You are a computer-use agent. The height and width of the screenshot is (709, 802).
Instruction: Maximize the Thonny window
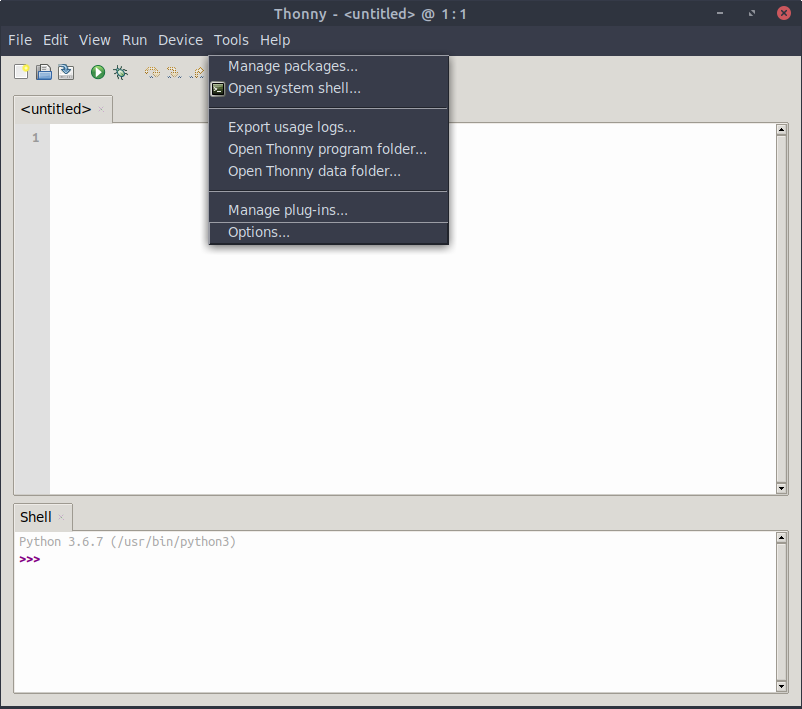pyautogui.click(x=752, y=13)
